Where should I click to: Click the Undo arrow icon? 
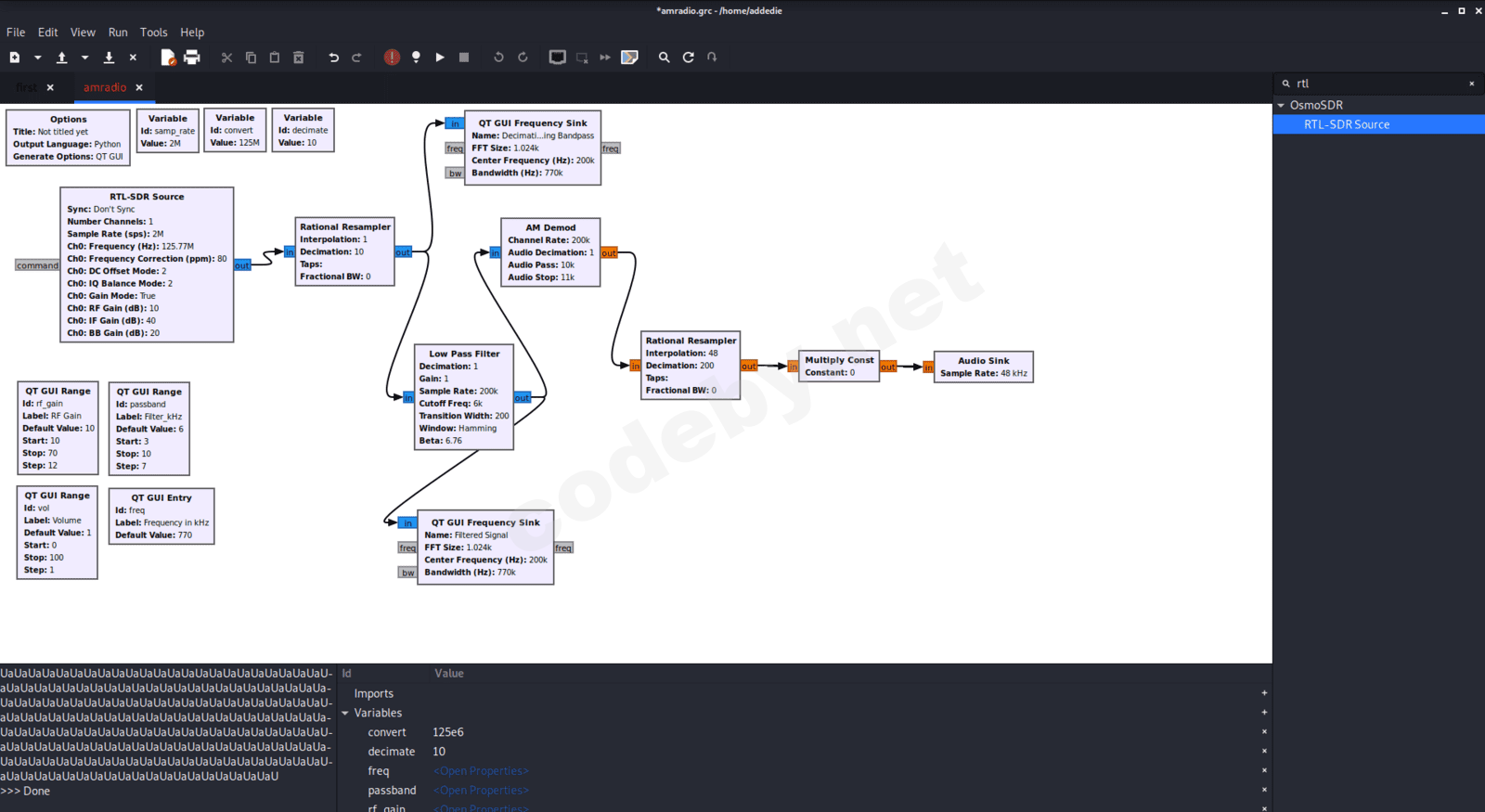333,58
